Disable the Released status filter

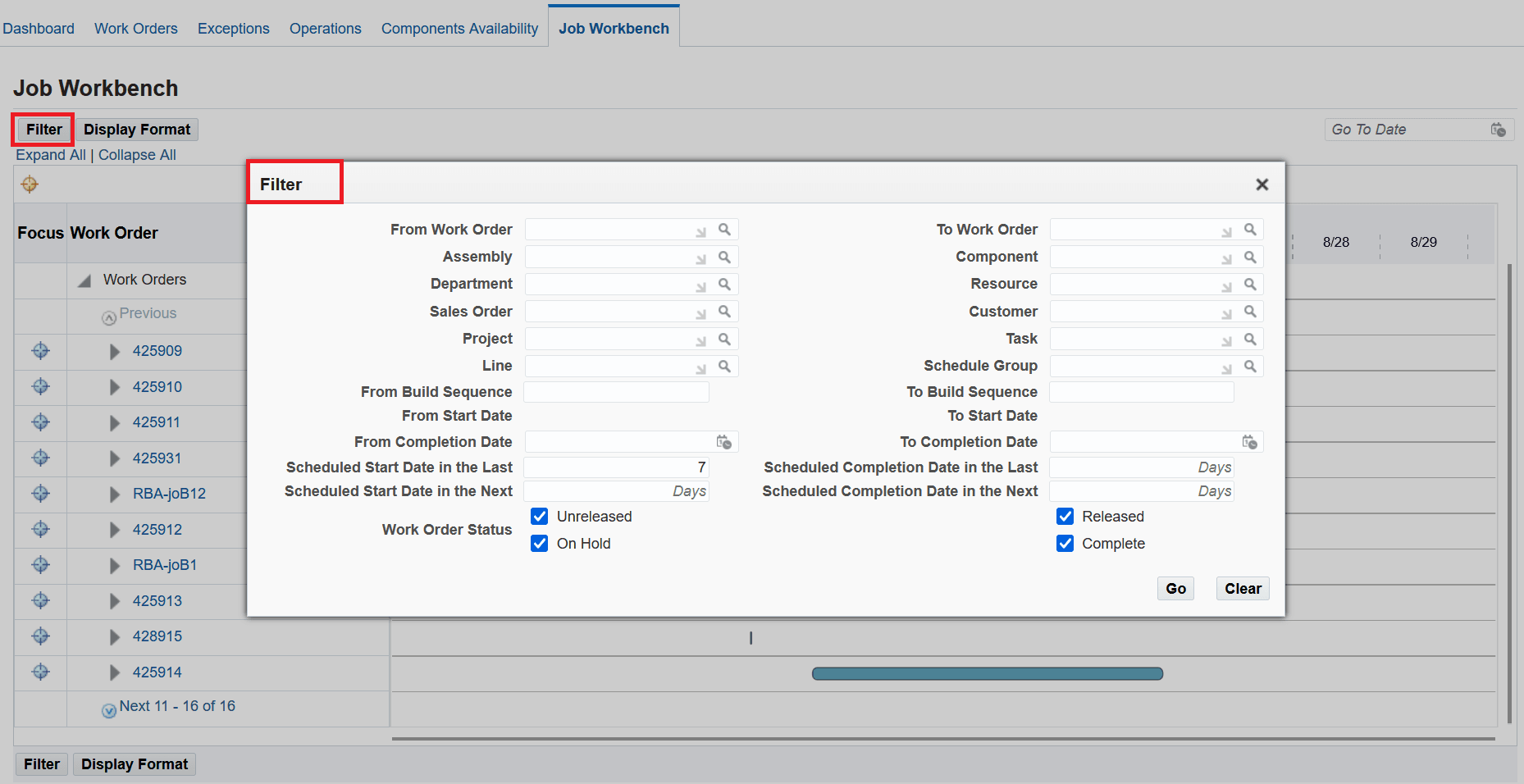tap(1065, 516)
